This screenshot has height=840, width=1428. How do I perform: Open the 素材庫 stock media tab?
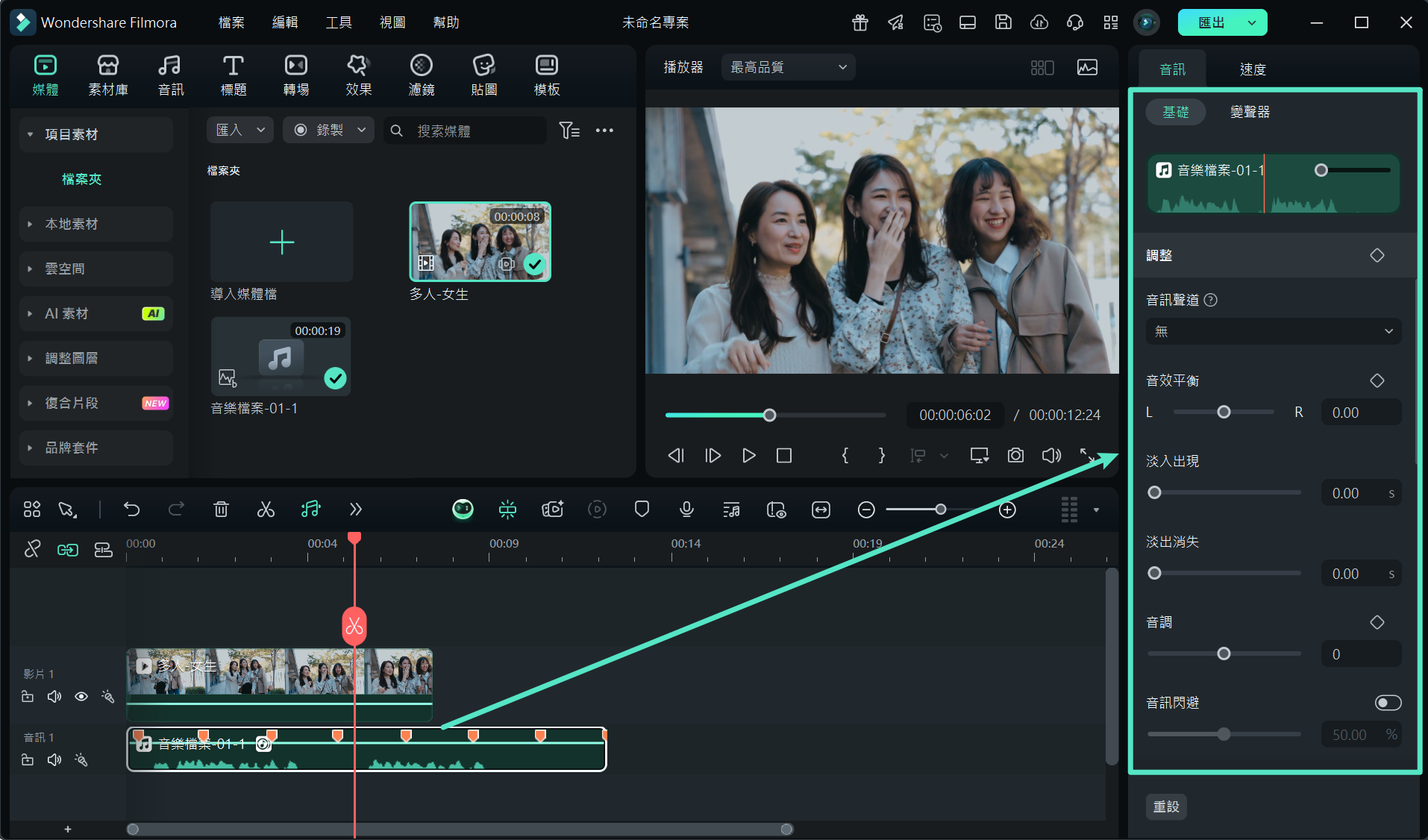coord(108,75)
